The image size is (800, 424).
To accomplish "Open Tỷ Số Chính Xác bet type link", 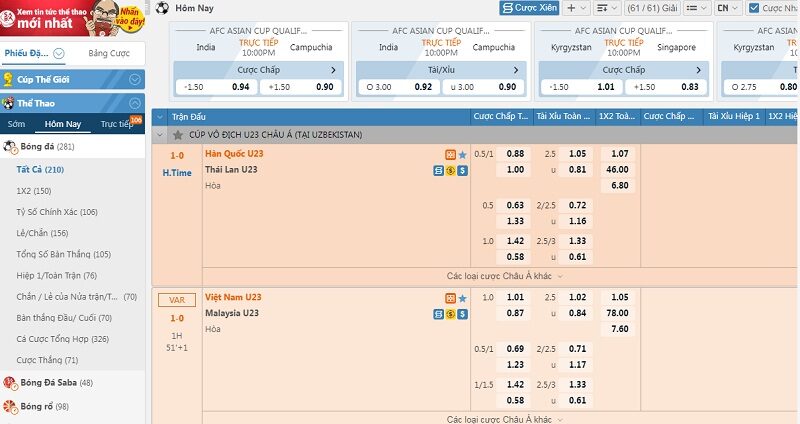I will [57, 212].
